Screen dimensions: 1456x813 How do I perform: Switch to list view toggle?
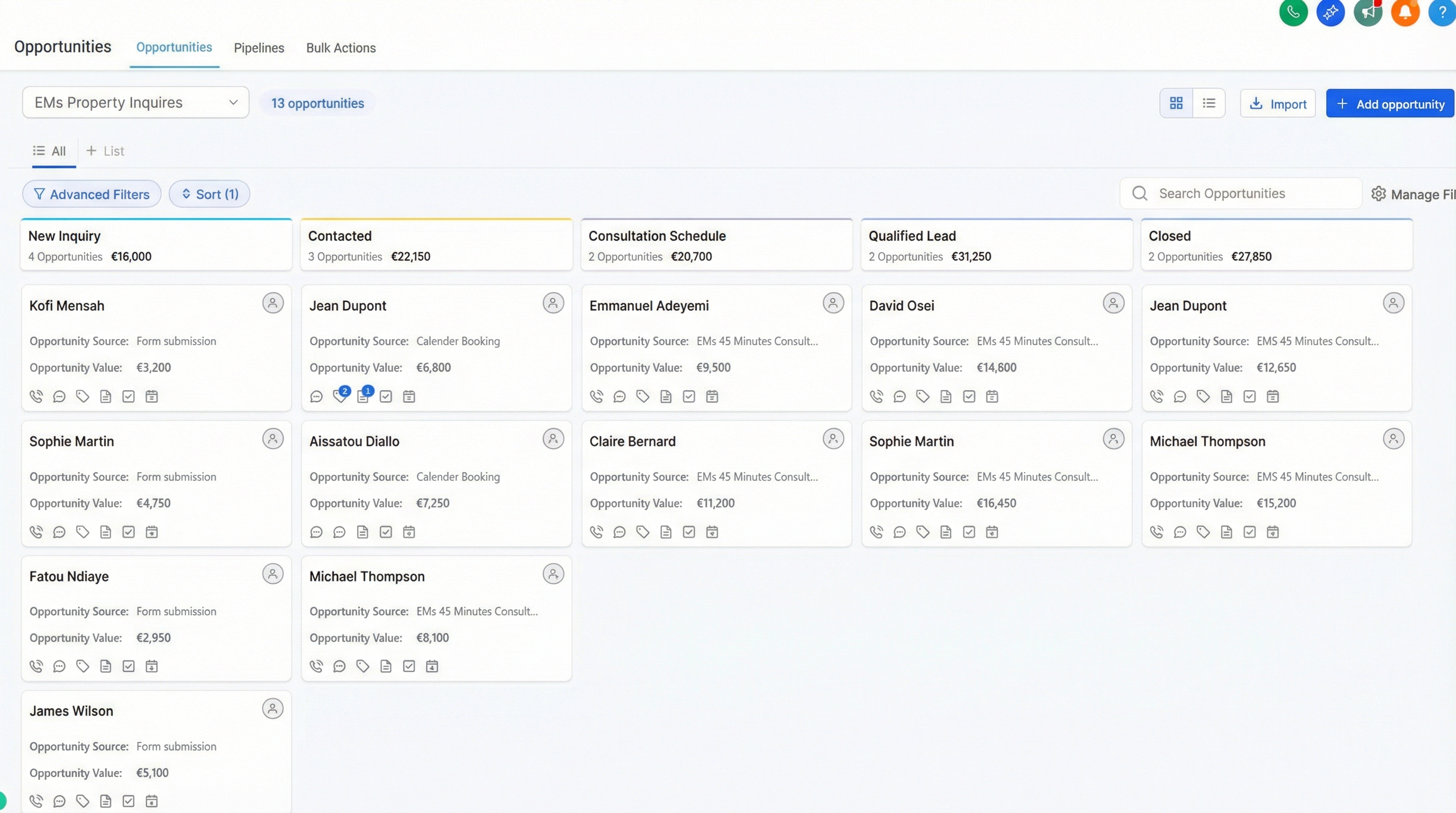pos(1209,103)
